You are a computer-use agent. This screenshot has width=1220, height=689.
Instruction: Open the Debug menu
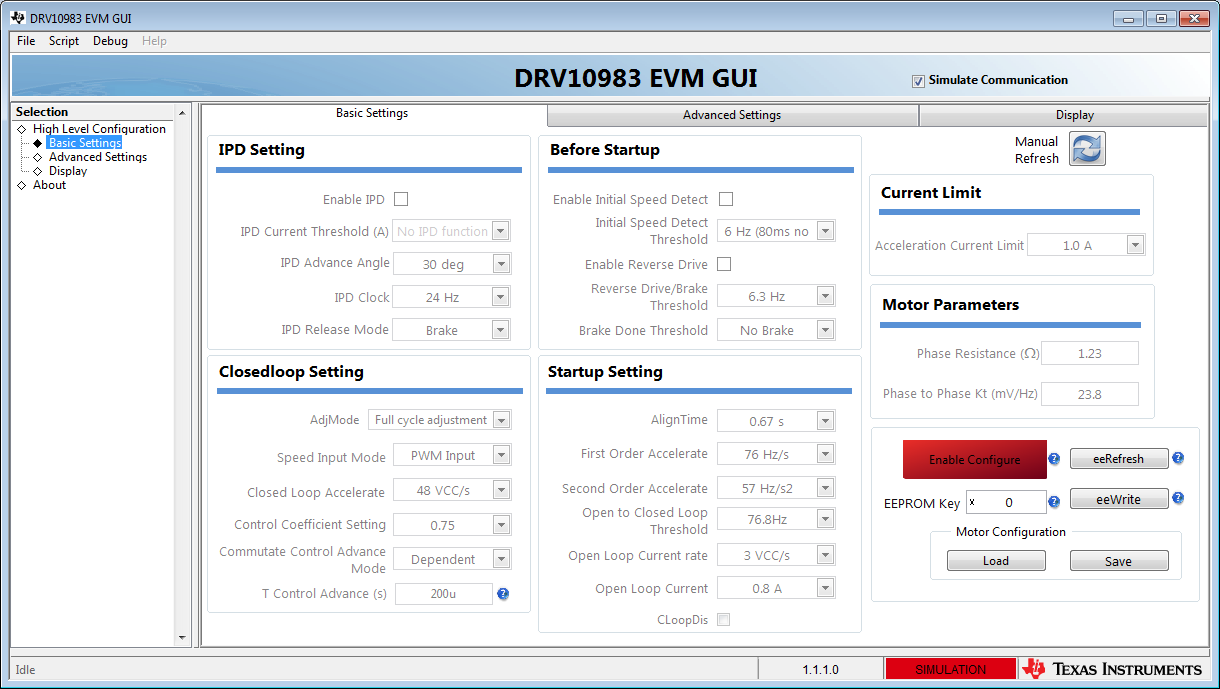[x=110, y=41]
